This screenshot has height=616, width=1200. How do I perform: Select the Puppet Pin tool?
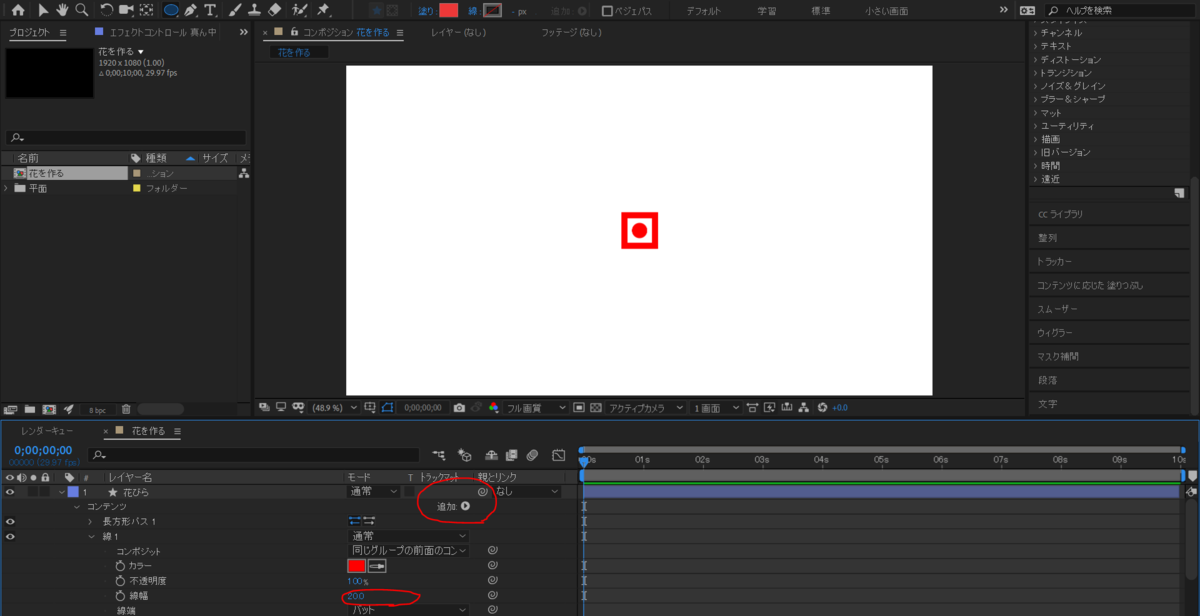[323, 10]
